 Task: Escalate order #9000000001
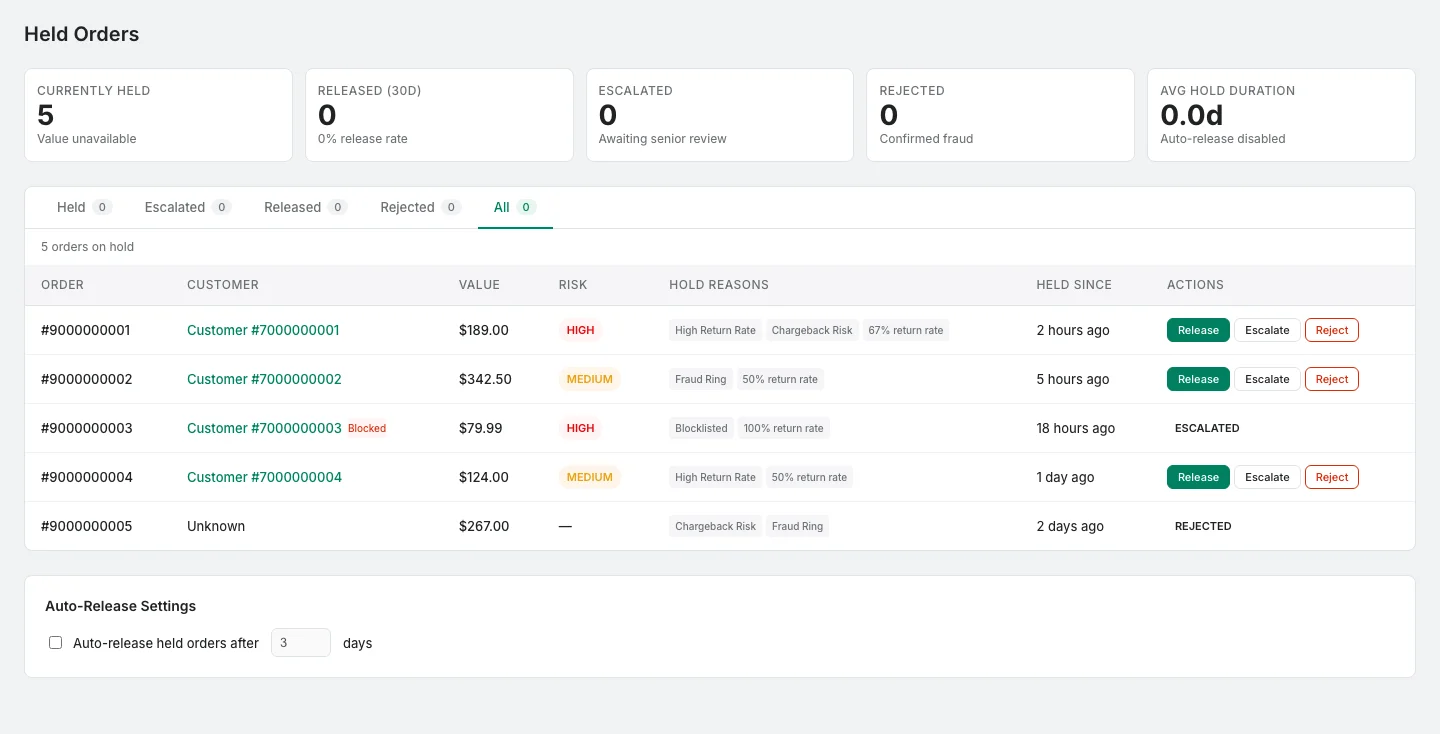pos(1267,330)
